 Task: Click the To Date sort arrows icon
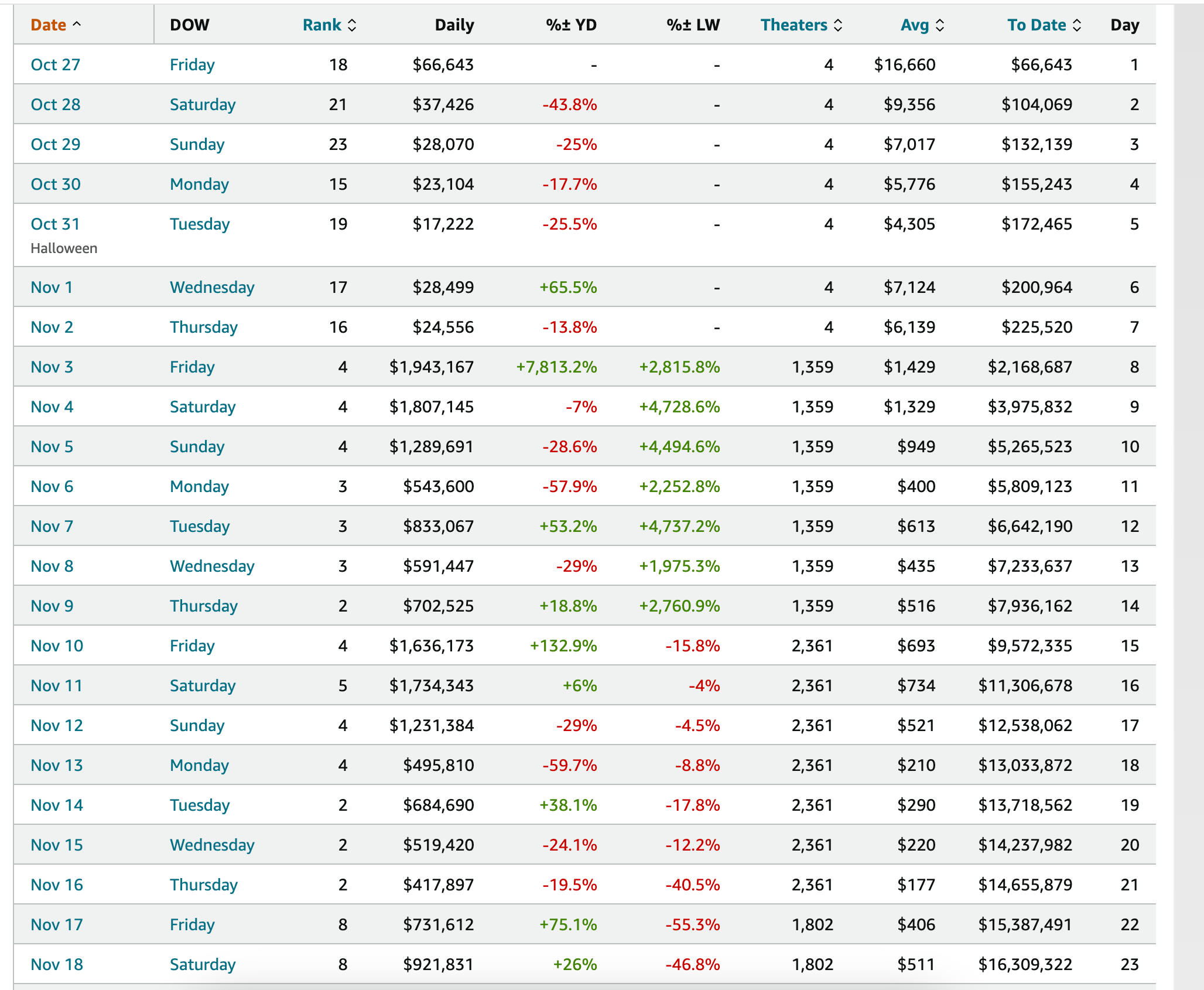(x=1077, y=25)
